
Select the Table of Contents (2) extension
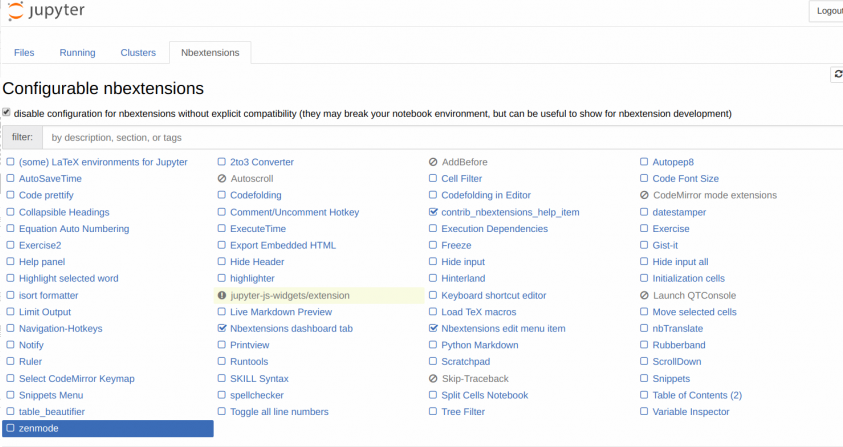pyautogui.click(x=697, y=395)
